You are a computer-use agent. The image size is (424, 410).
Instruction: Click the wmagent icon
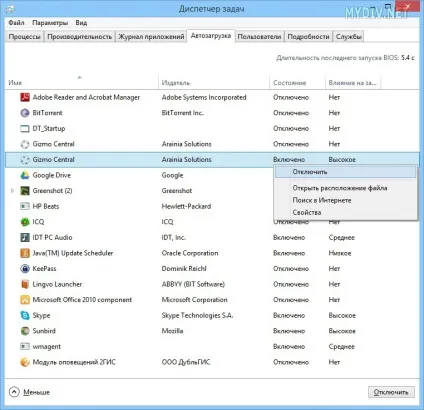25,347
